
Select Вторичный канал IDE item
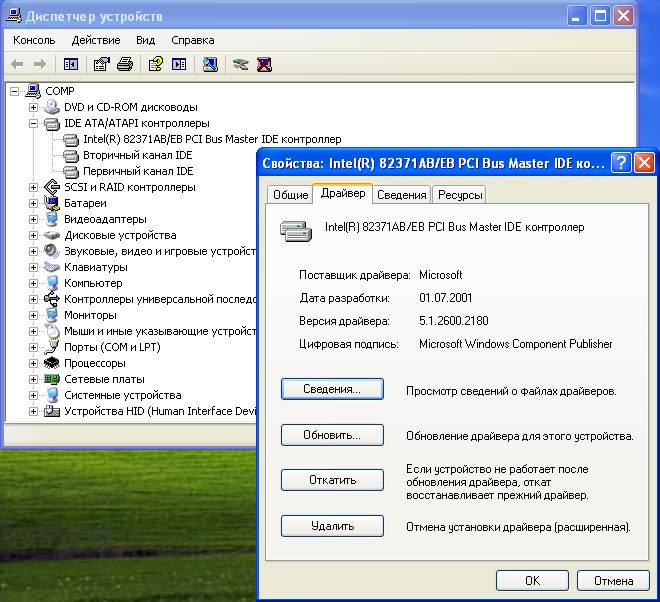(x=137, y=155)
